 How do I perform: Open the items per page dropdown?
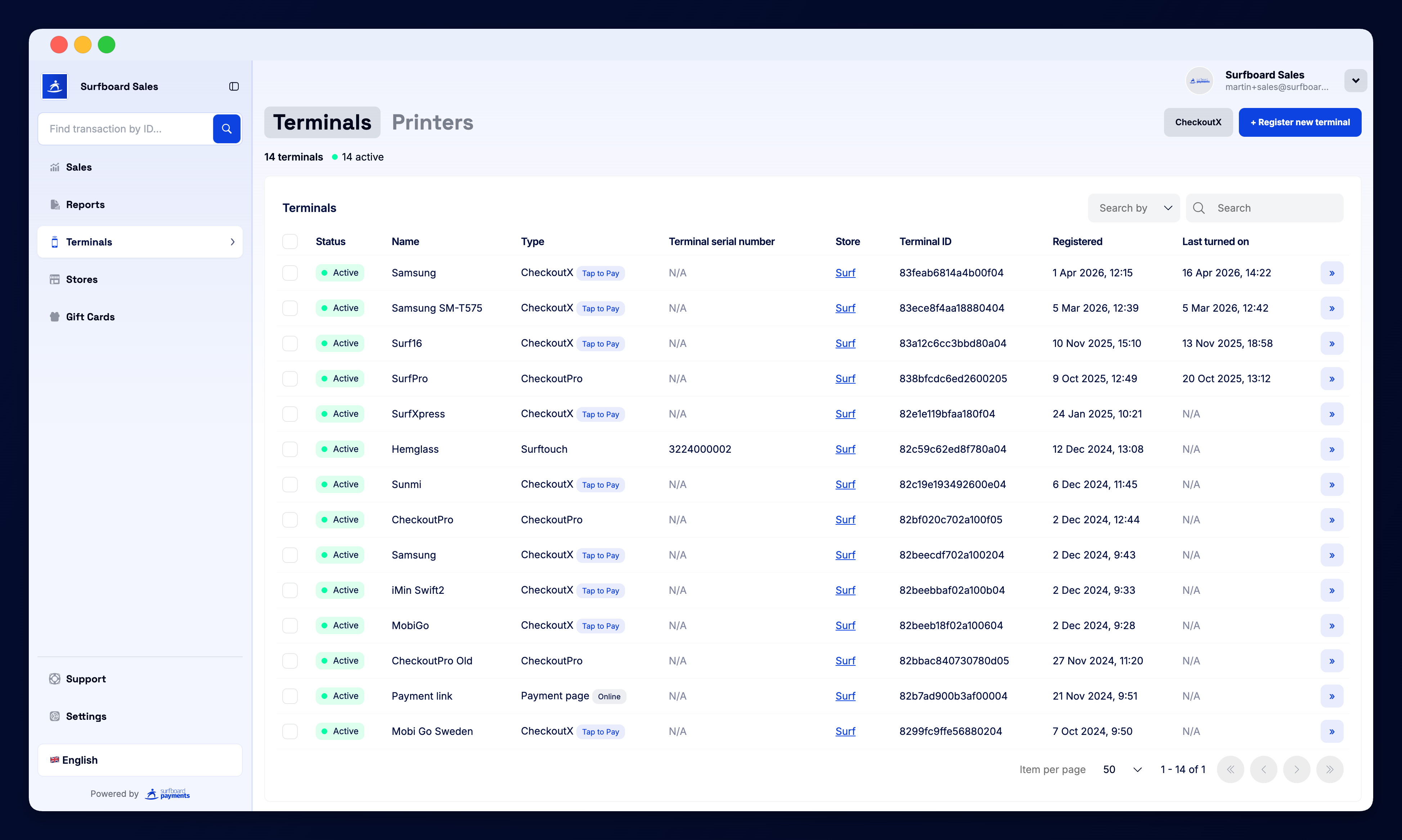coord(1122,769)
